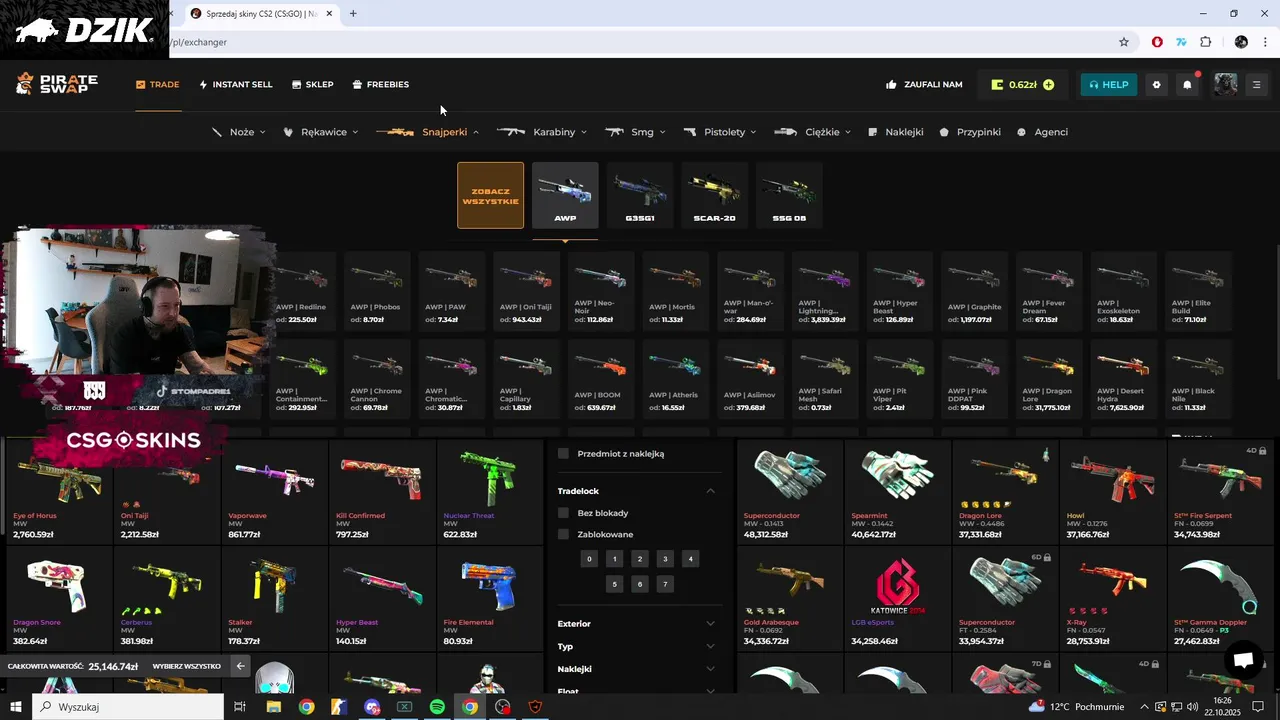Open the hamburger menu next to the avatar
The image size is (1280, 720).
tap(1257, 85)
